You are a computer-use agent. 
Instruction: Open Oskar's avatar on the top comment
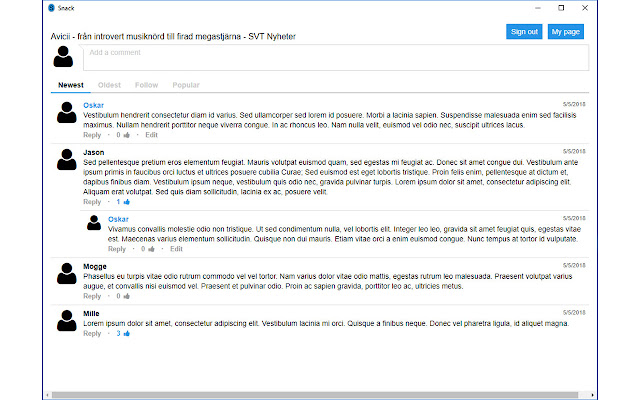pyautogui.click(x=67, y=112)
